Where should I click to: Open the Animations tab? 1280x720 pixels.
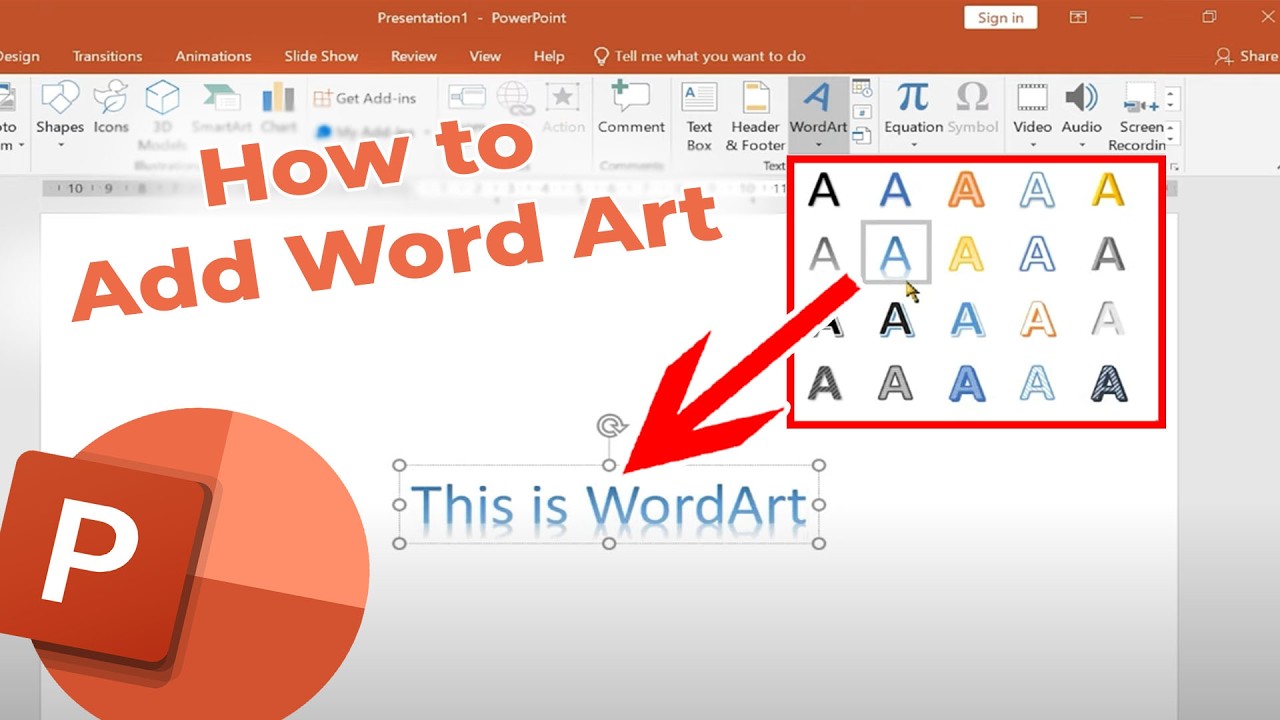pyautogui.click(x=213, y=56)
